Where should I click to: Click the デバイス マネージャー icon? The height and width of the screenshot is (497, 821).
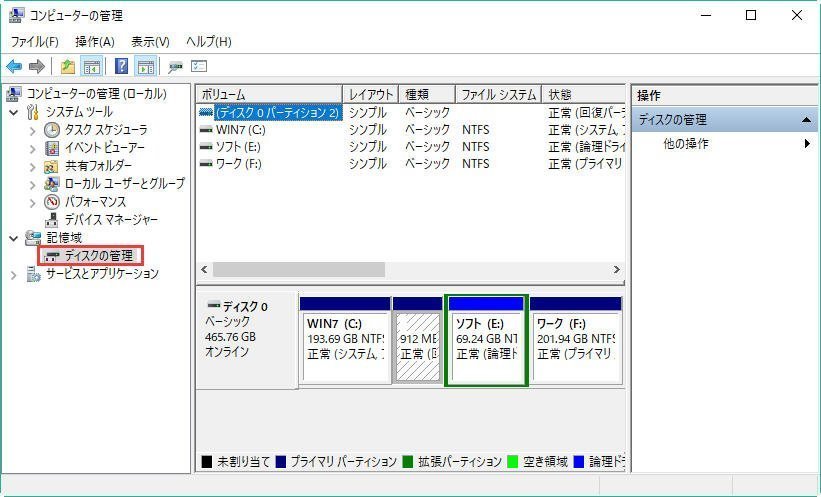pos(51,220)
